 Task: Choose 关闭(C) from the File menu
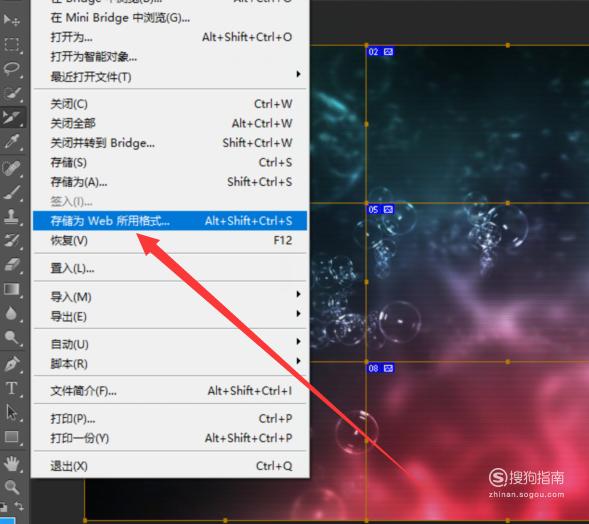170,104
